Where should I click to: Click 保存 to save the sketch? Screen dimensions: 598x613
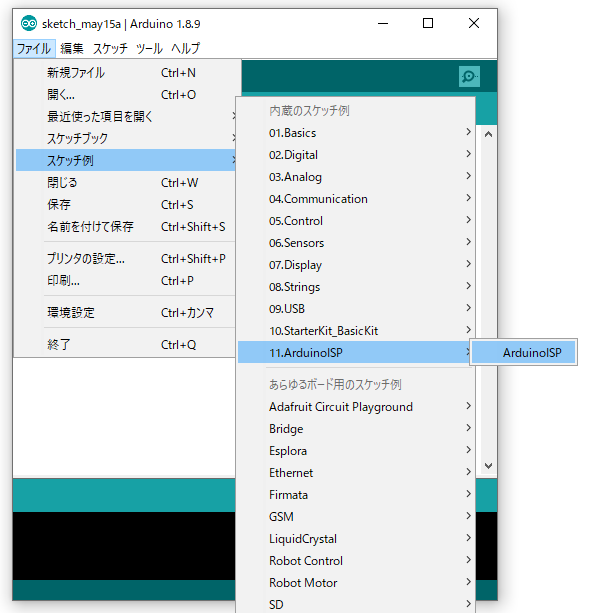tap(125, 204)
